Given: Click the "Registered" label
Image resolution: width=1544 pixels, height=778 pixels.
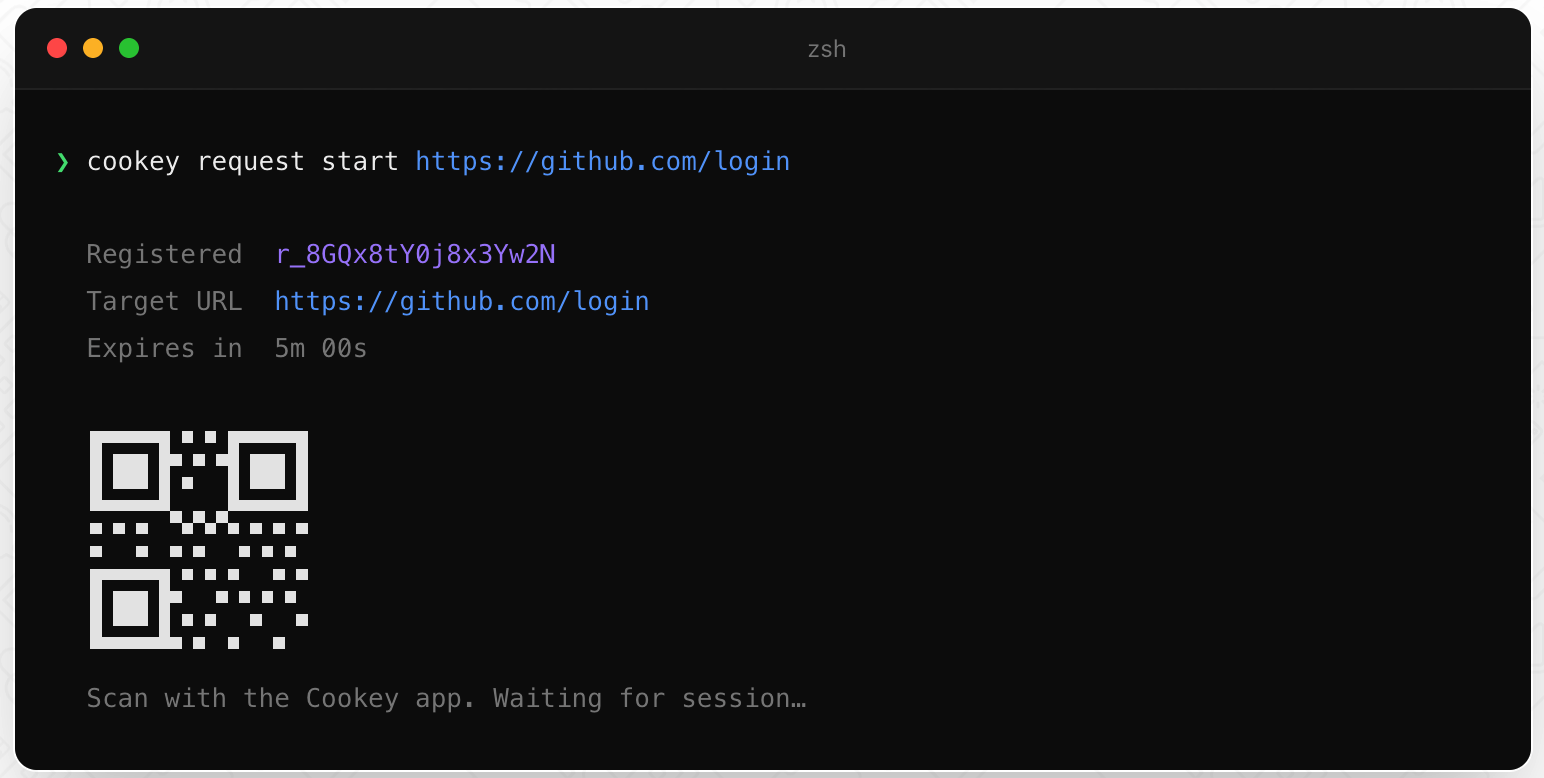Looking at the screenshot, I should click(164, 255).
